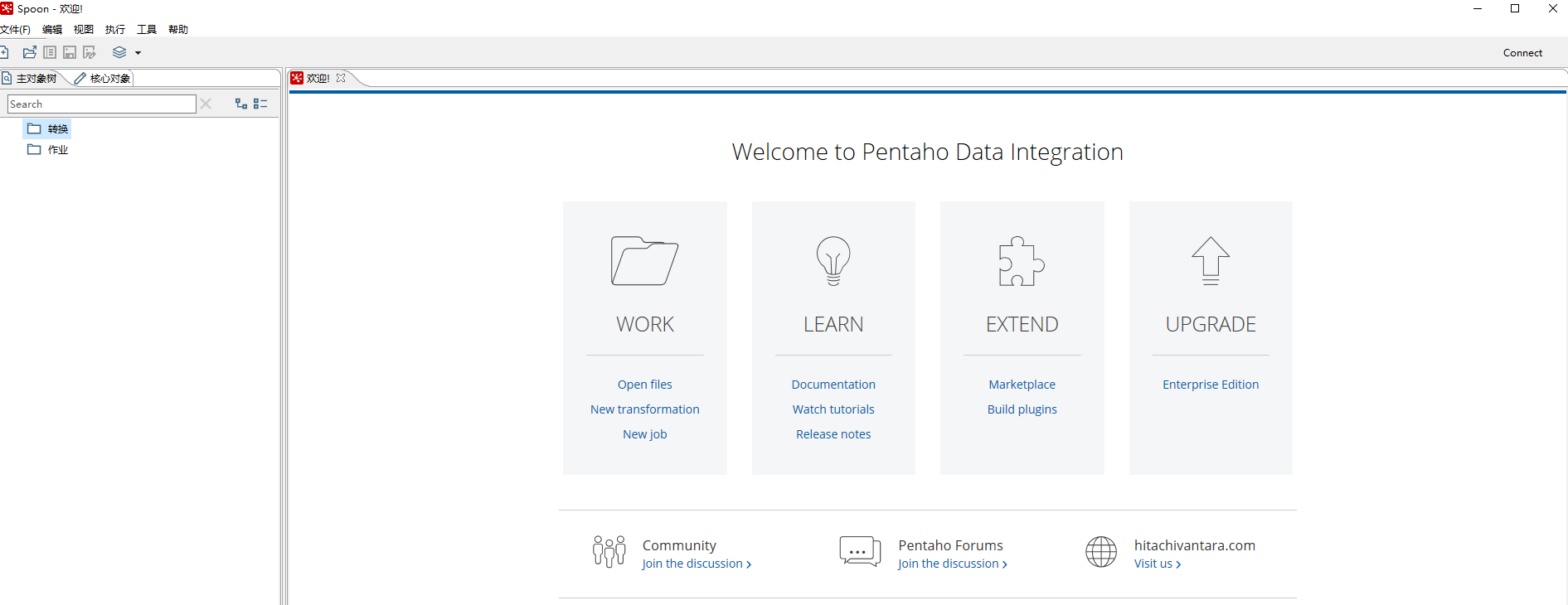
Task: Click the Build plugins link
Action: 1022,409
